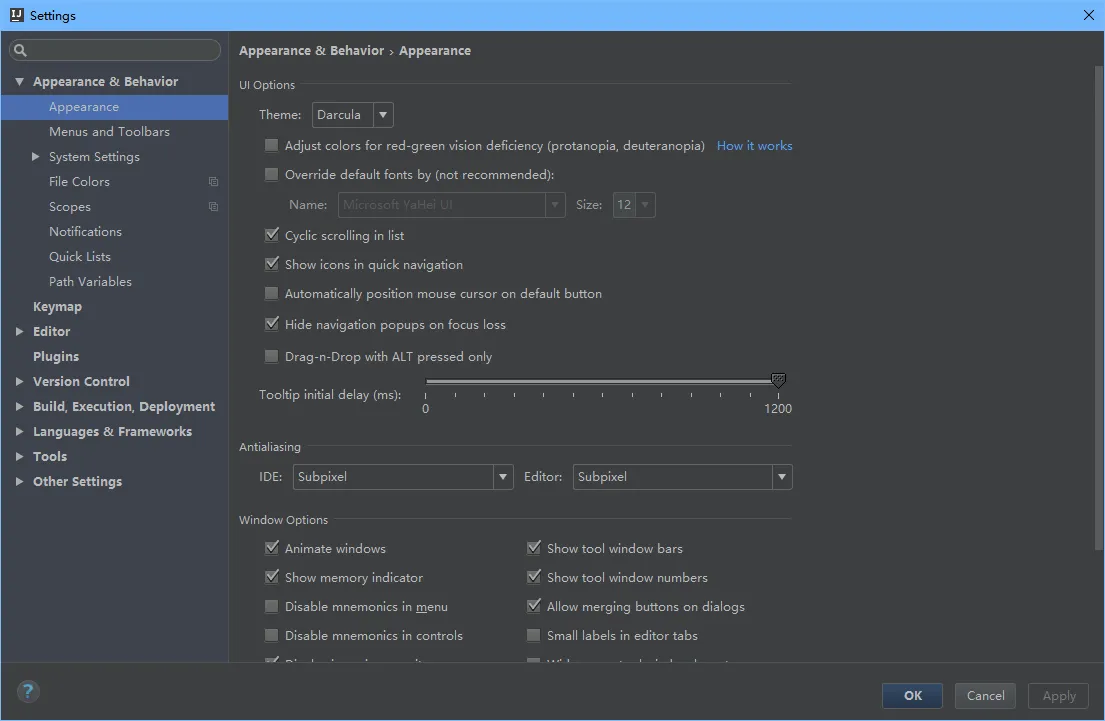Toggle Show memory indicator checkbox
The image size is (1105, 721).
[271, 577]
